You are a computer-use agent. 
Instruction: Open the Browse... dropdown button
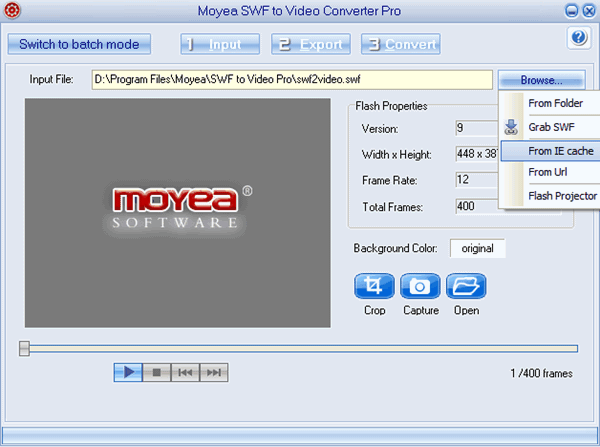[x=541, y=80]
